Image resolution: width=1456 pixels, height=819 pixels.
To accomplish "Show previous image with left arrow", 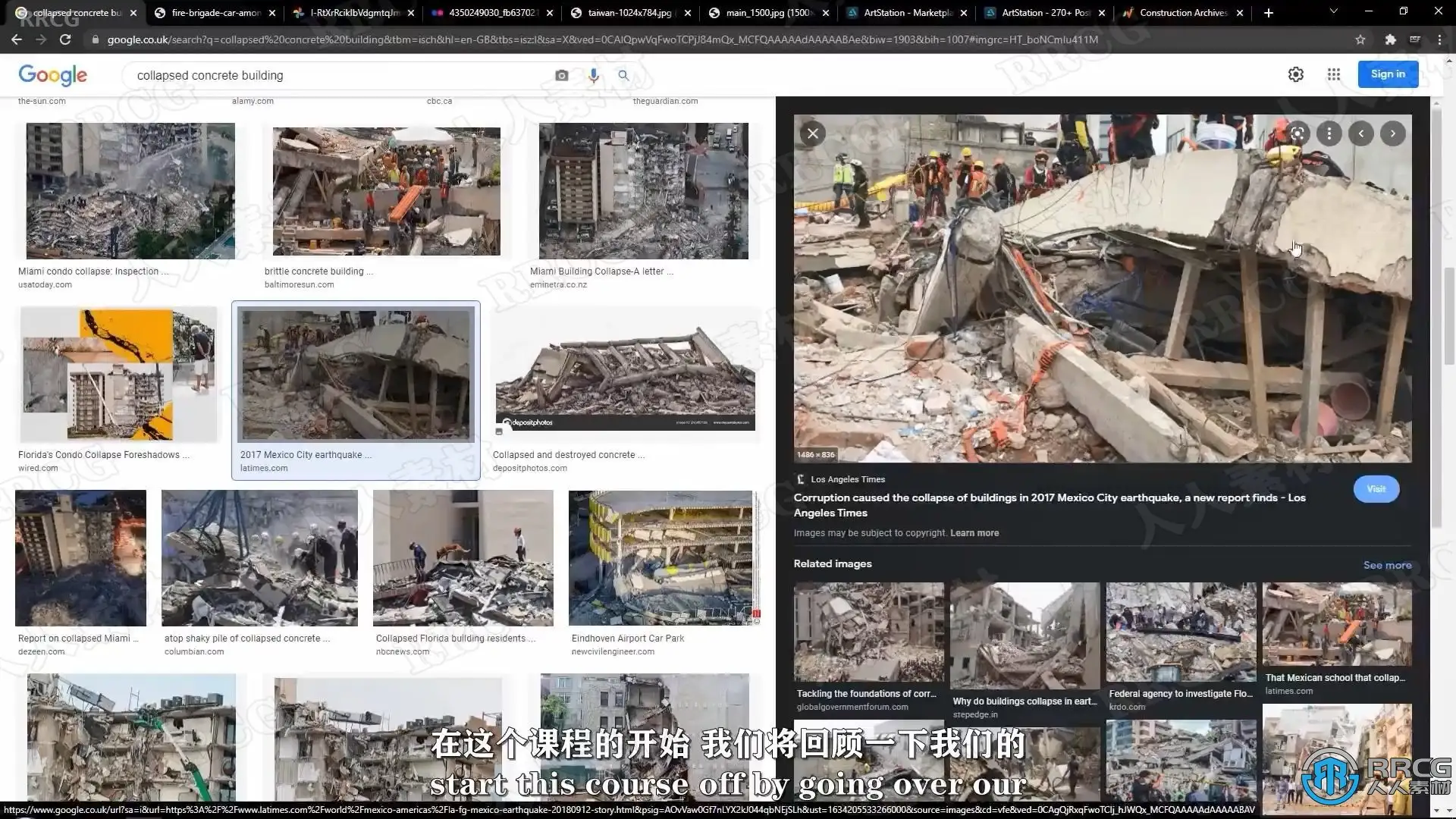I will point(1360,133).
